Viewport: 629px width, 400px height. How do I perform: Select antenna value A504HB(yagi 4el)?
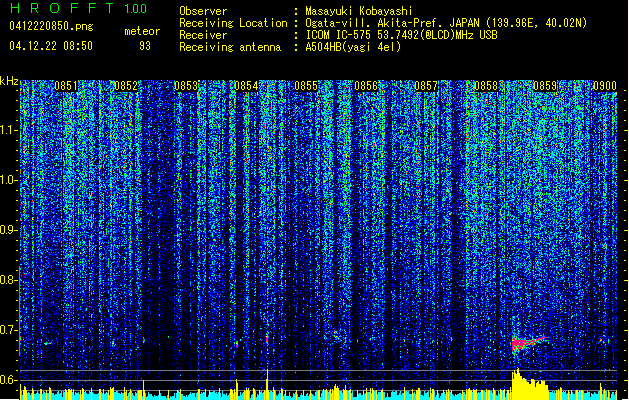pyautogui.click(x=353, y=47)
